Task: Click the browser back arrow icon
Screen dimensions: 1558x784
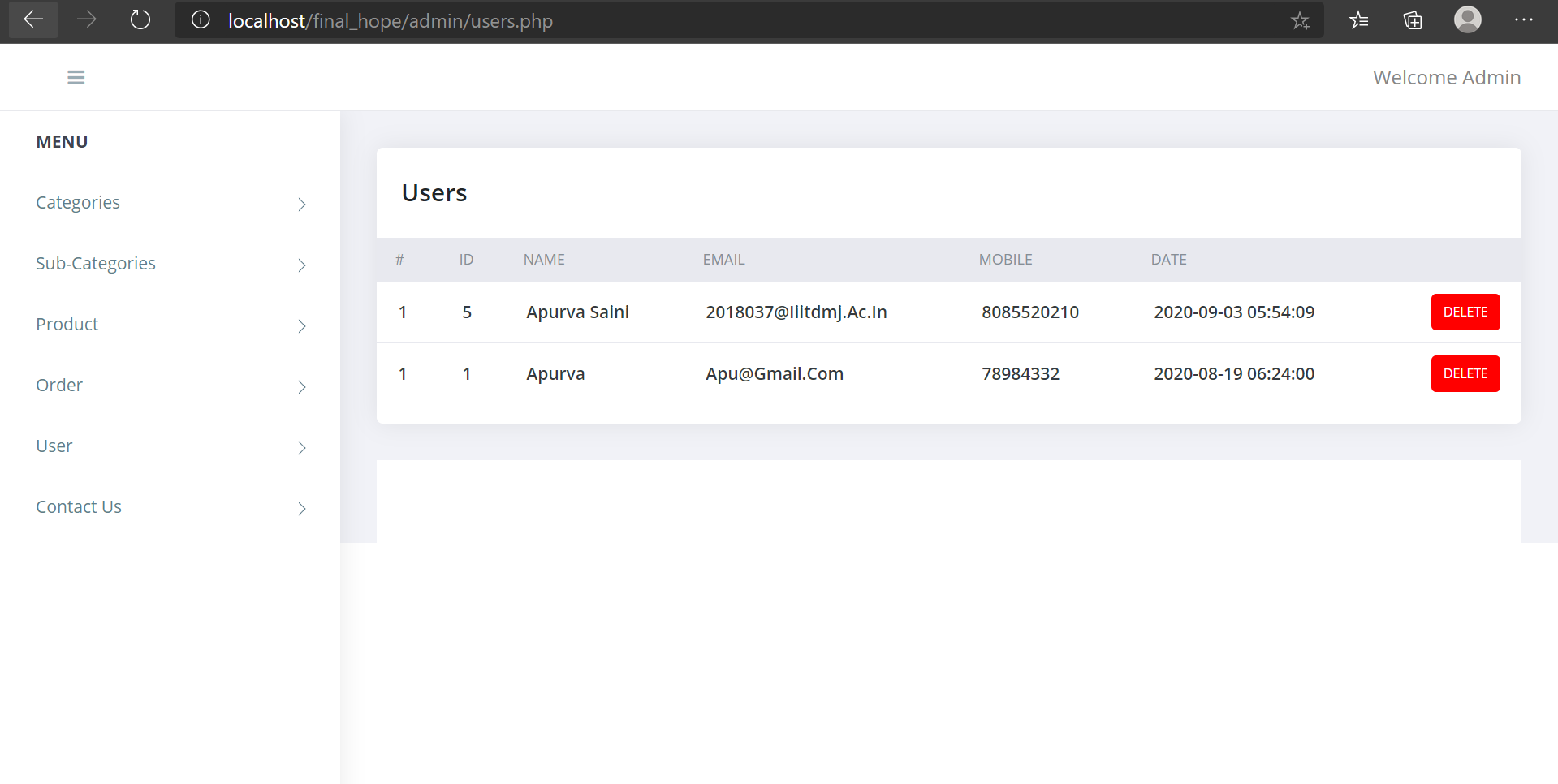Action: pyautogui.click(x=32, y=19)
